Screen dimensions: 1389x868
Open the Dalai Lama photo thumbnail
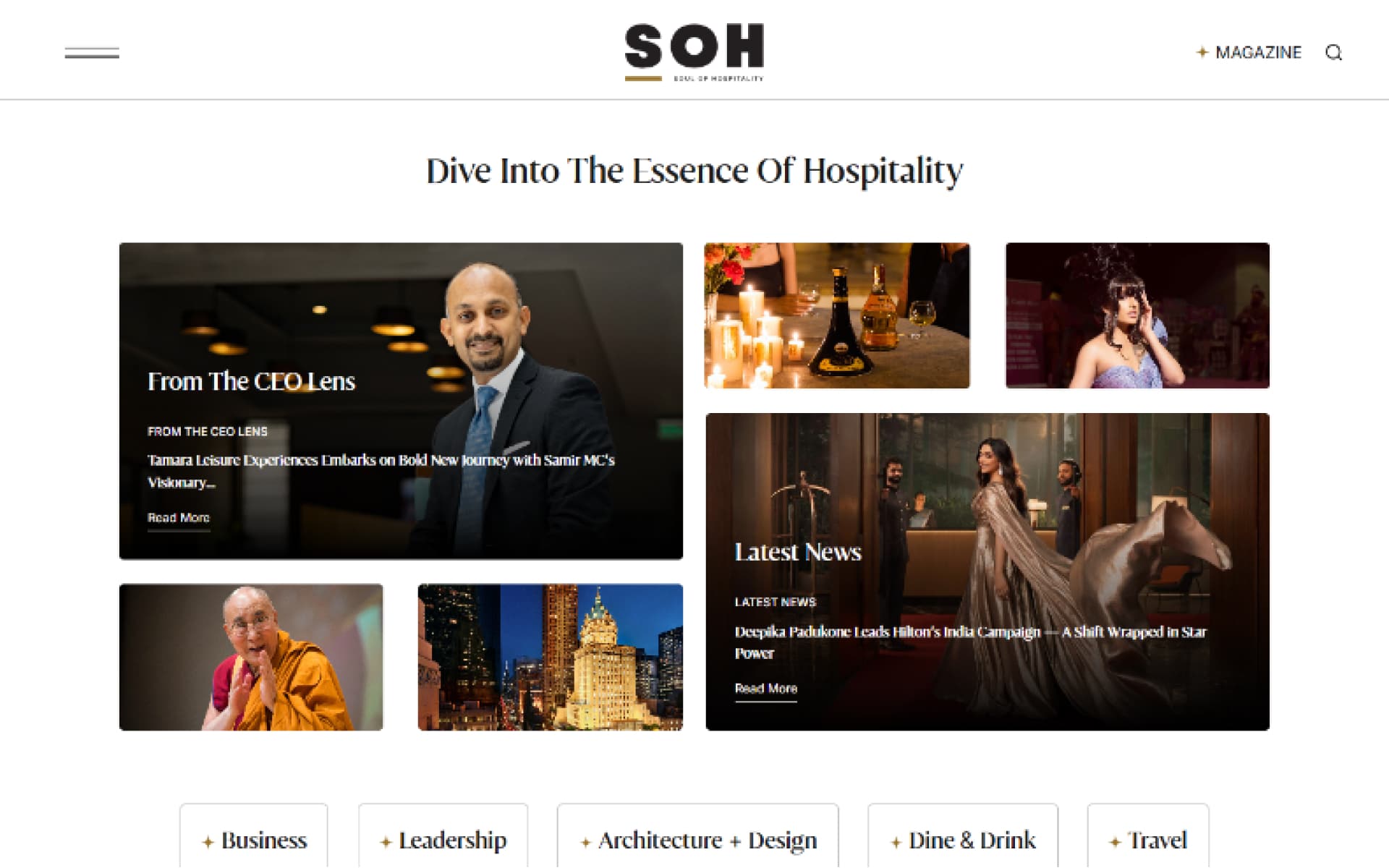pyautogui.click(x=251, y=657)
